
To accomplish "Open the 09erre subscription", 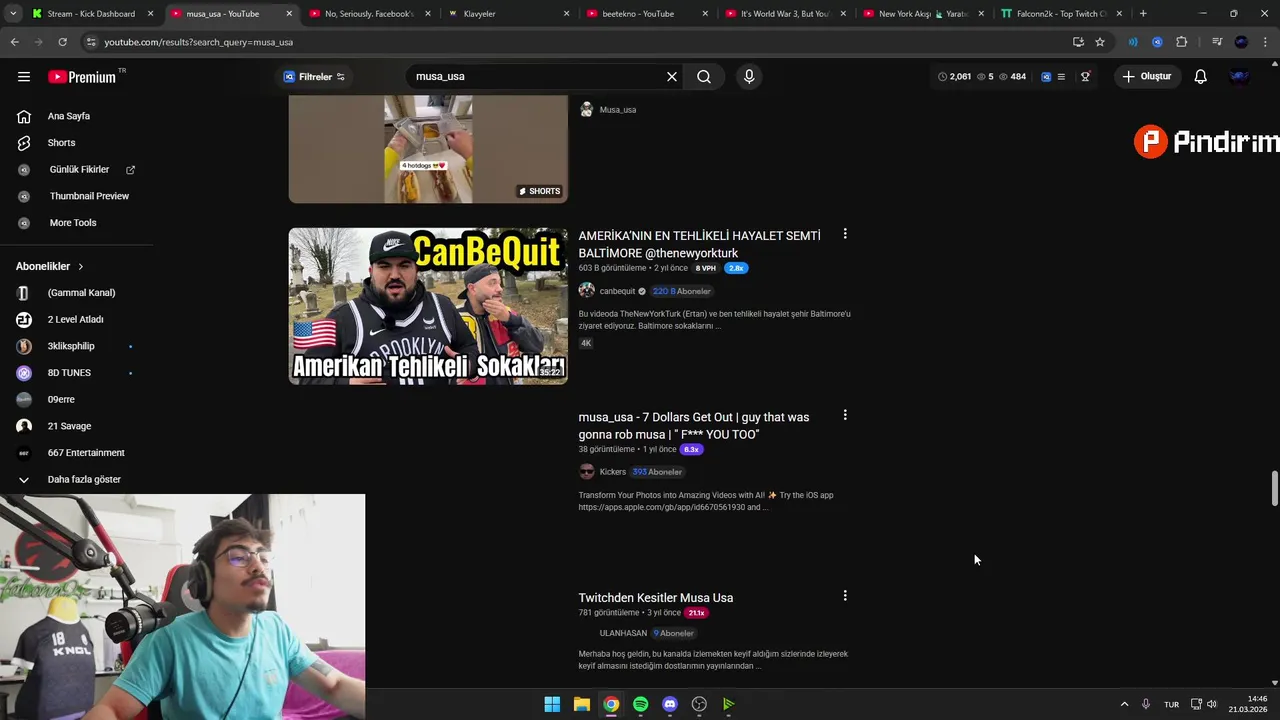I will (61, 399).
